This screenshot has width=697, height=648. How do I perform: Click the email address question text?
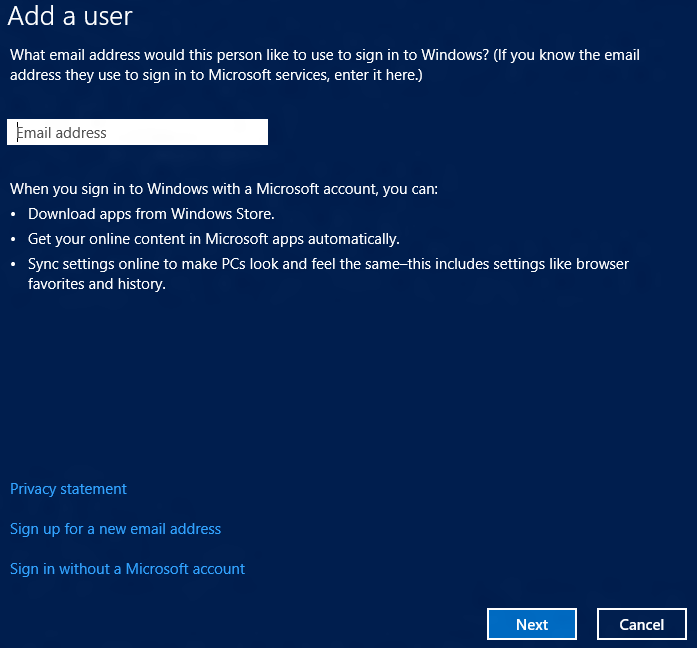(249, 55)
